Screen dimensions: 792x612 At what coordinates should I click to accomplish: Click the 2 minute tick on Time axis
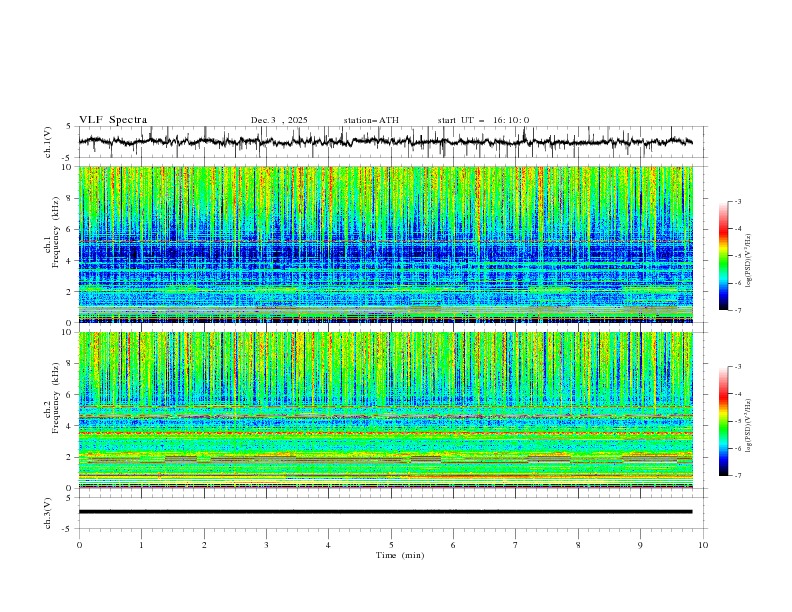pyautogui.click(x=204, y=545)
